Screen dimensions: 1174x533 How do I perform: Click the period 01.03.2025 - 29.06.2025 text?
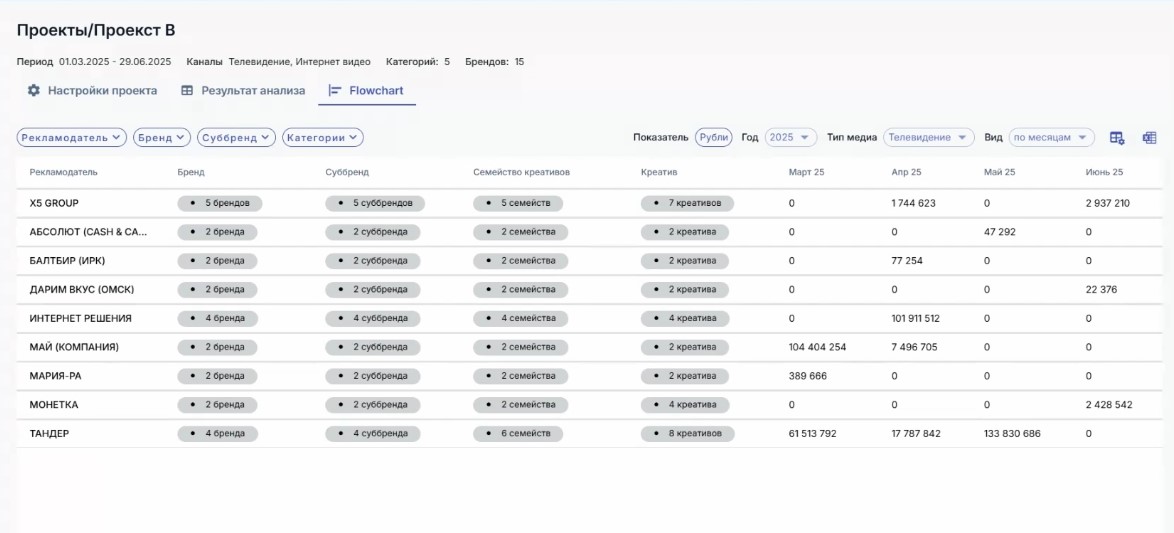pyautogui.click(x=115, y=62)
